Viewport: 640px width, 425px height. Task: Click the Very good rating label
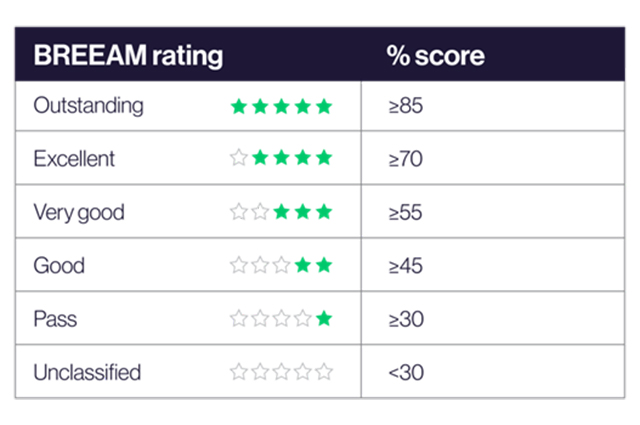79,213
